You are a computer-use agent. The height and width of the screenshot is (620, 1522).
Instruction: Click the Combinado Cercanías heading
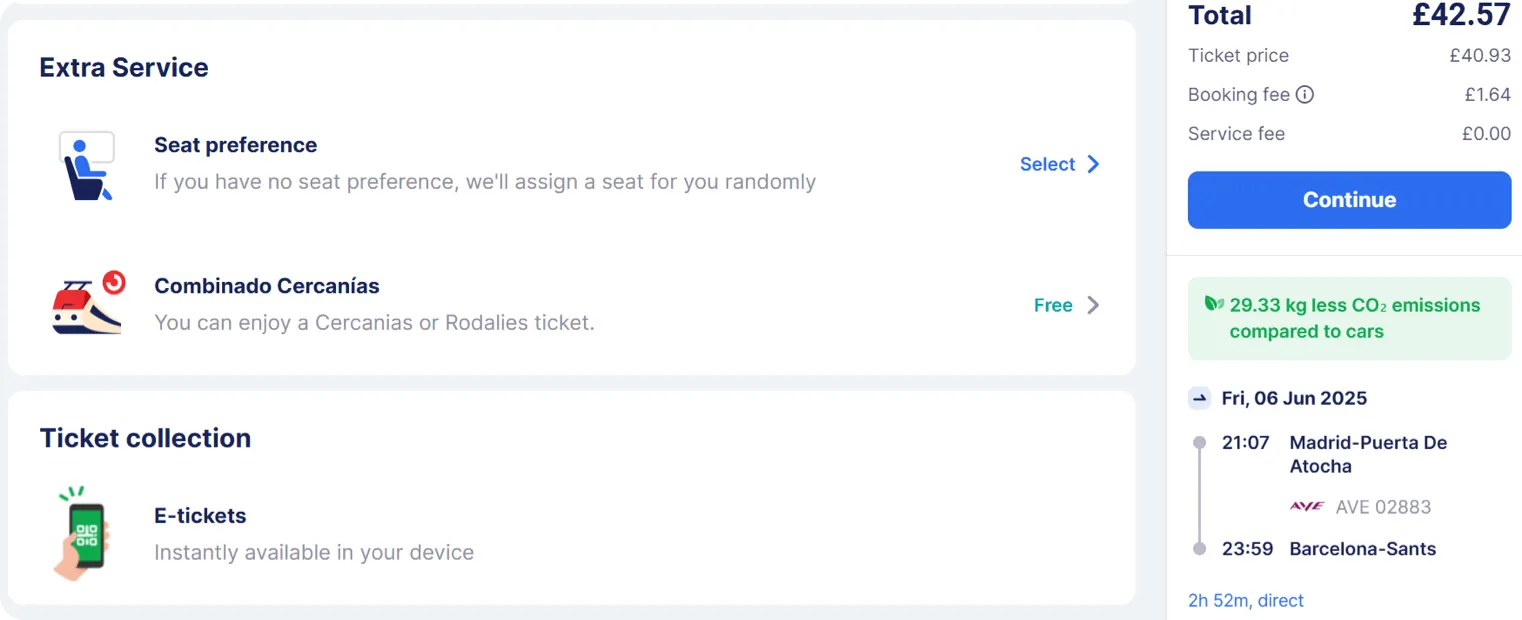(x=267, y=286)
